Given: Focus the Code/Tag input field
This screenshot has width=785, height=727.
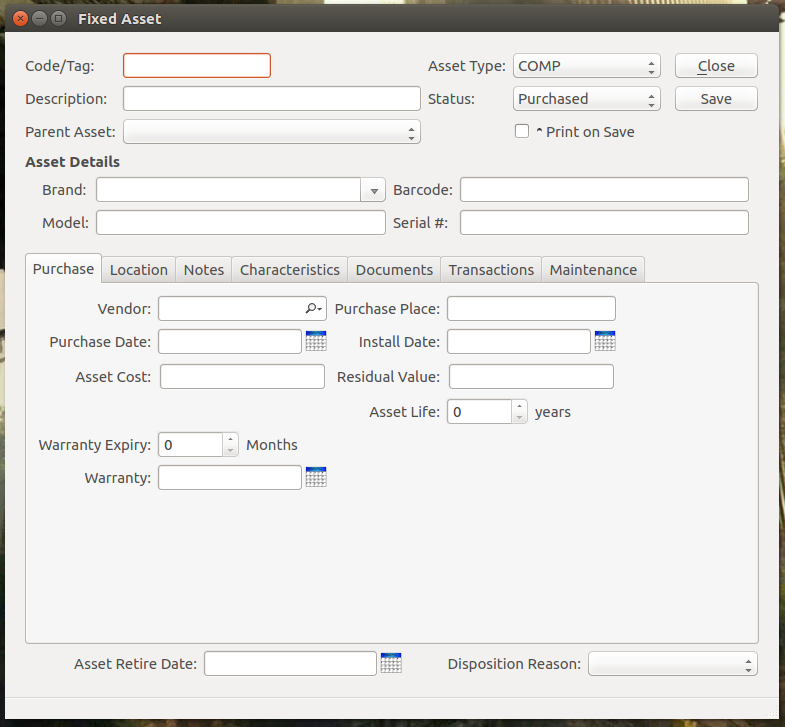Looking at the screenshot, I should 197,66.
